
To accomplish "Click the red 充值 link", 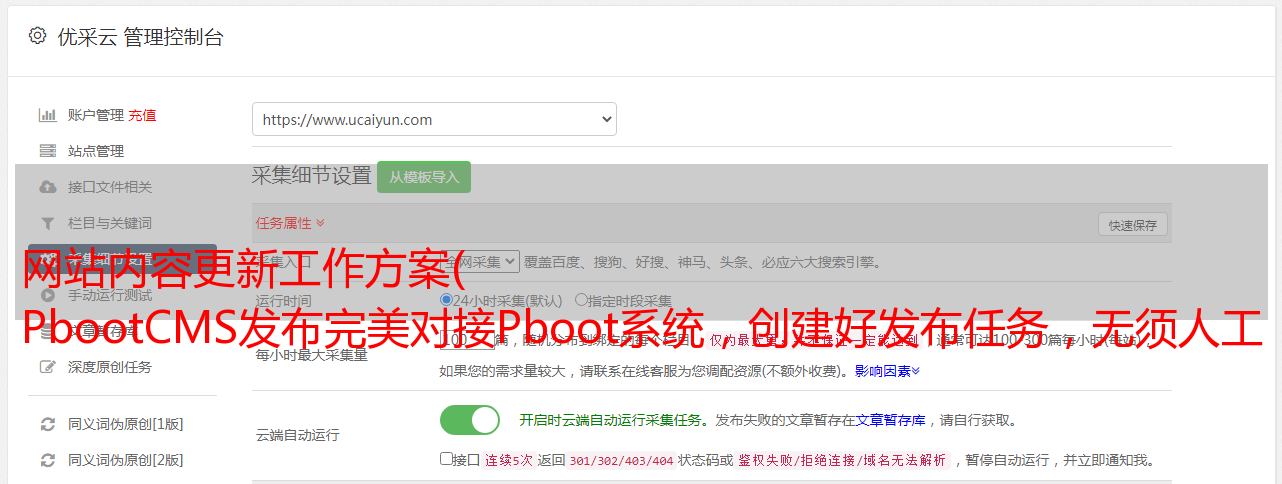I will (142, 115).
